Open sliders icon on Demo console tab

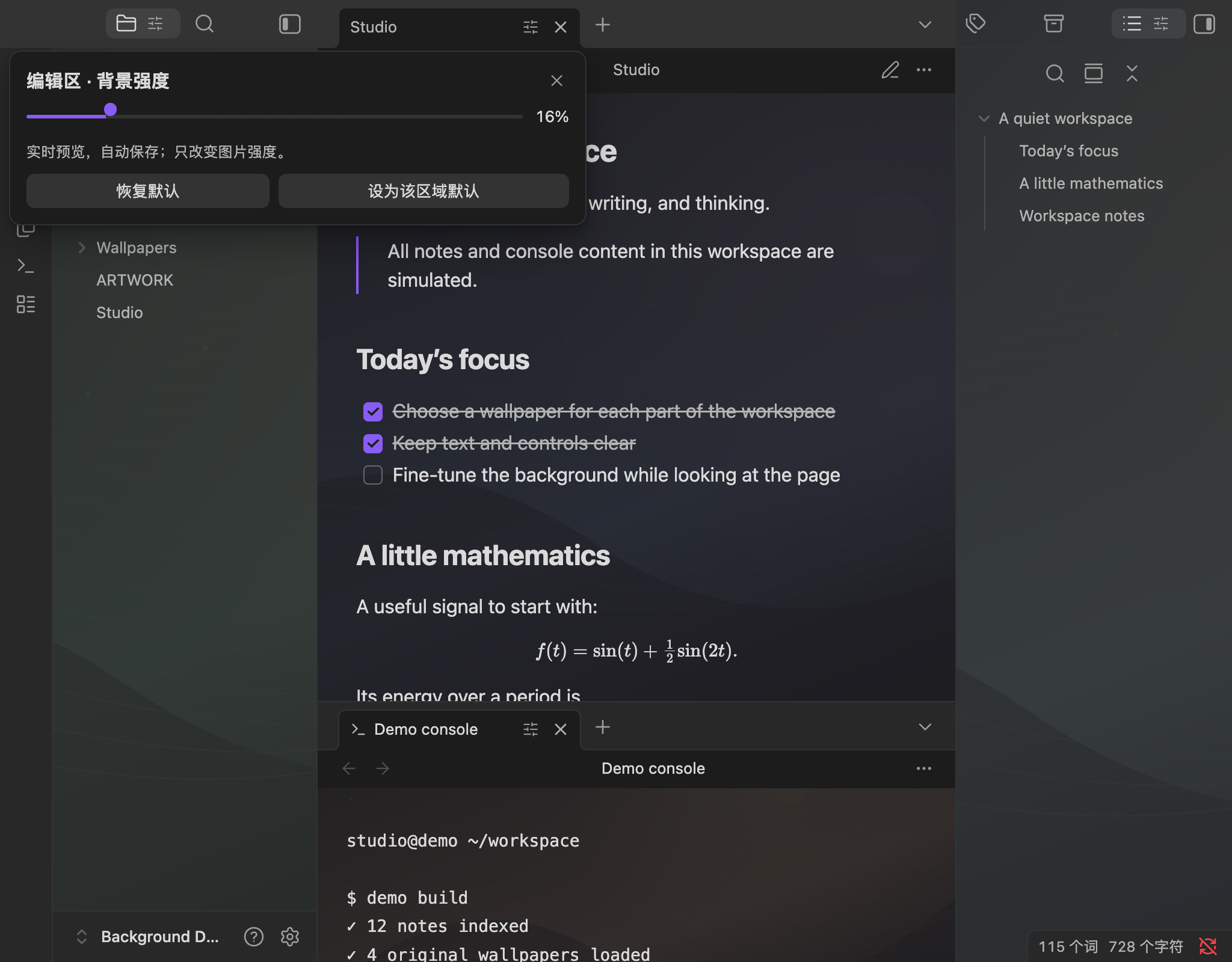(530, 729)
